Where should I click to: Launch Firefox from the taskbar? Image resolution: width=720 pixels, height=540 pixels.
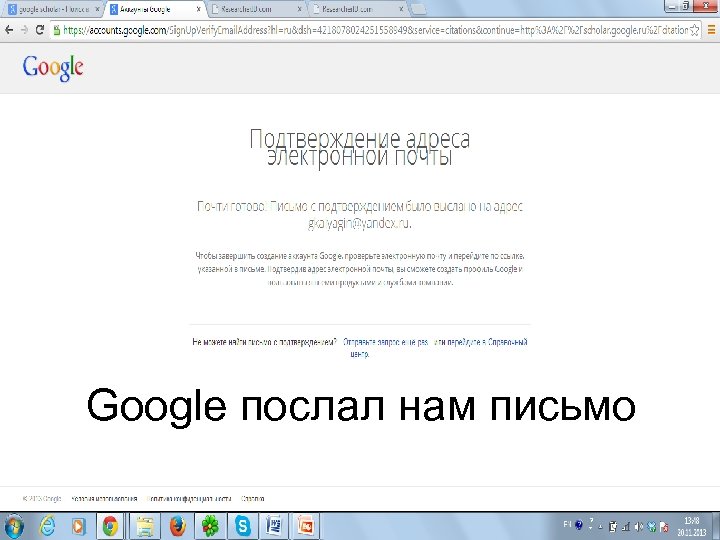(x=178, y=526)
